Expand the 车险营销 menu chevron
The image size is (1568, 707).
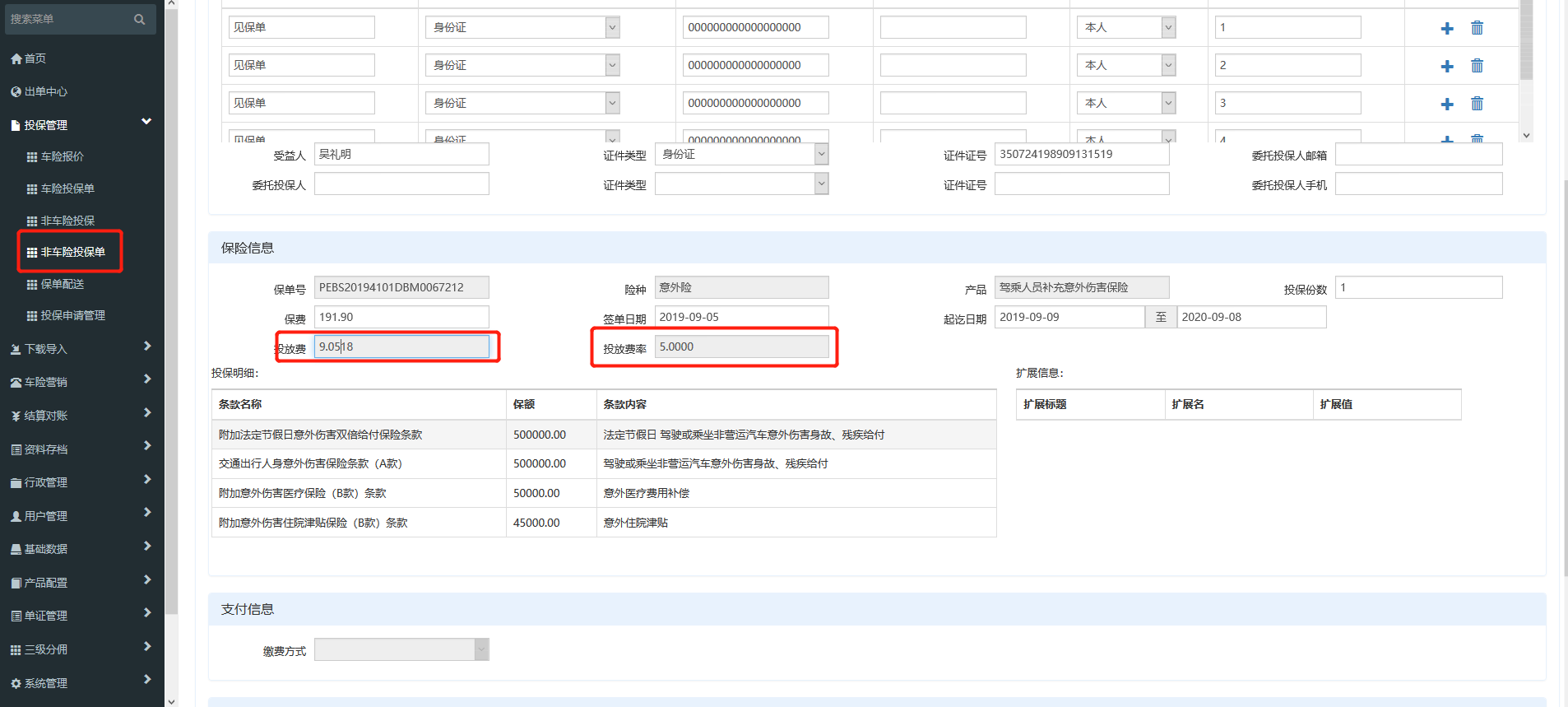[x=147, y=379]
